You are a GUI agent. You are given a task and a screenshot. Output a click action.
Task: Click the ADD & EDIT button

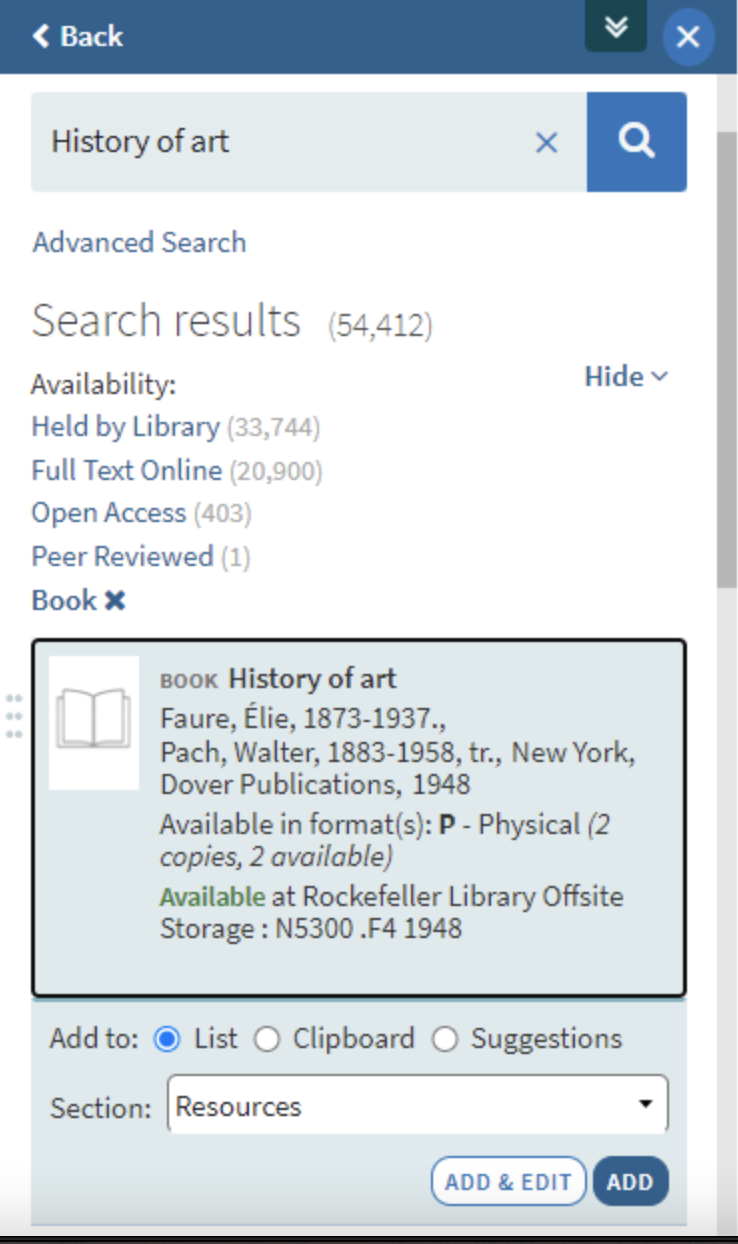pos(508,1181)
